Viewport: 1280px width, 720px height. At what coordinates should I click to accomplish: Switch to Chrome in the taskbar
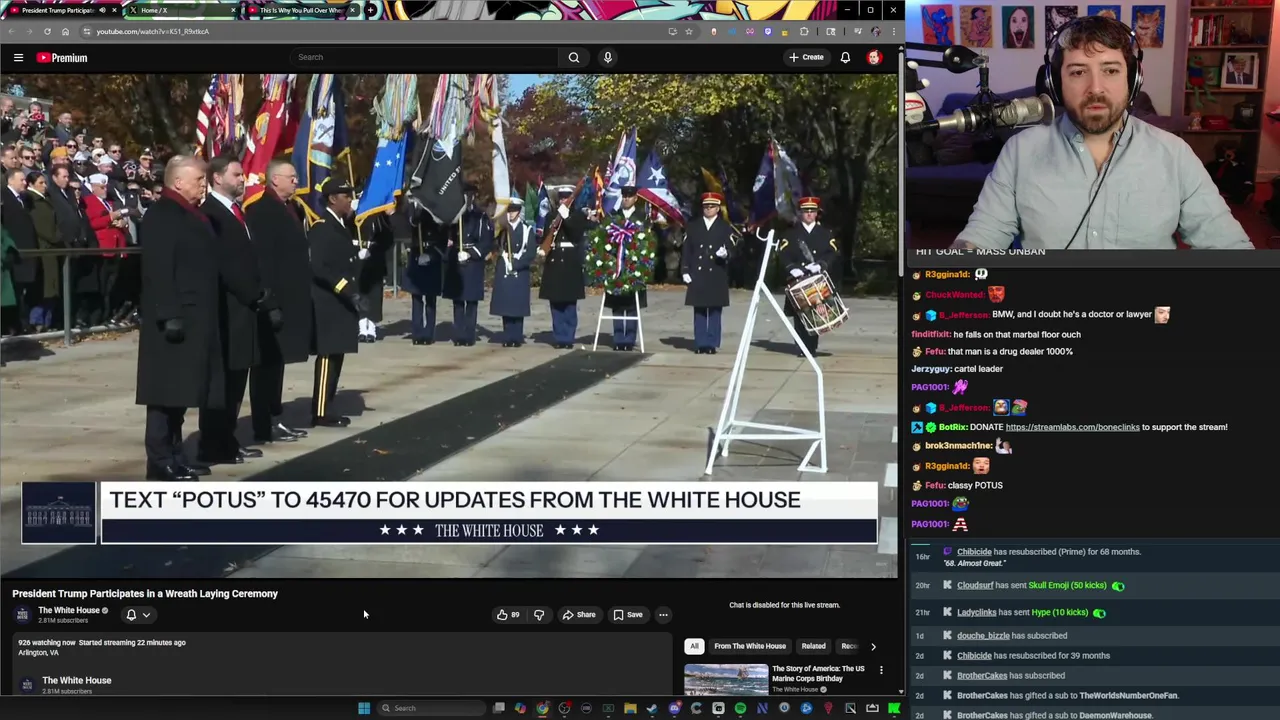click(x=542, y=708)
